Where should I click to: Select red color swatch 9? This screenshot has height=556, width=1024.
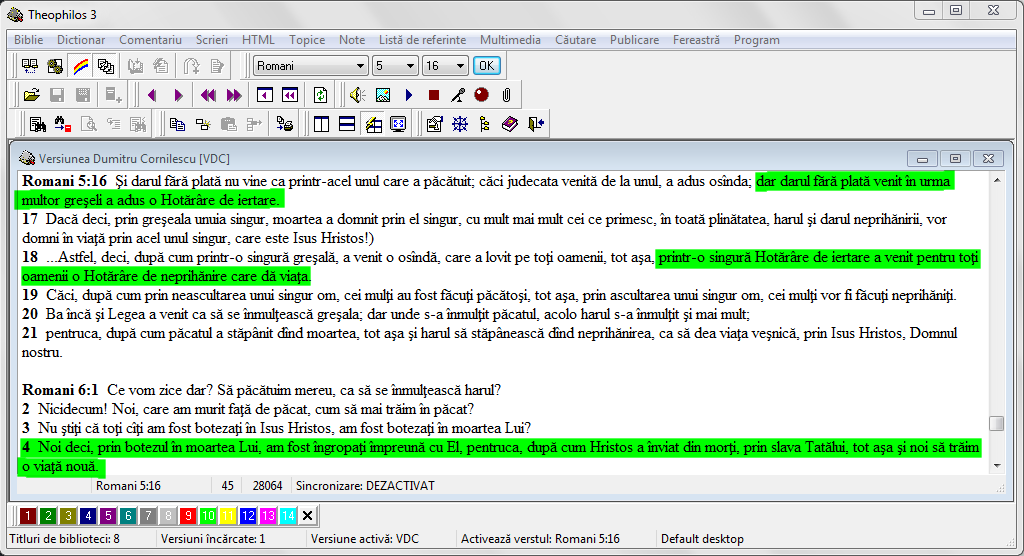(188, 516)
